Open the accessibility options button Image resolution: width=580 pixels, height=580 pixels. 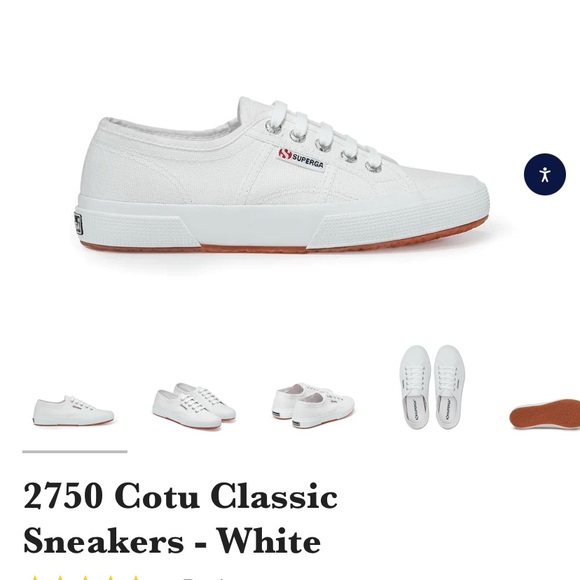pos(544,174)
